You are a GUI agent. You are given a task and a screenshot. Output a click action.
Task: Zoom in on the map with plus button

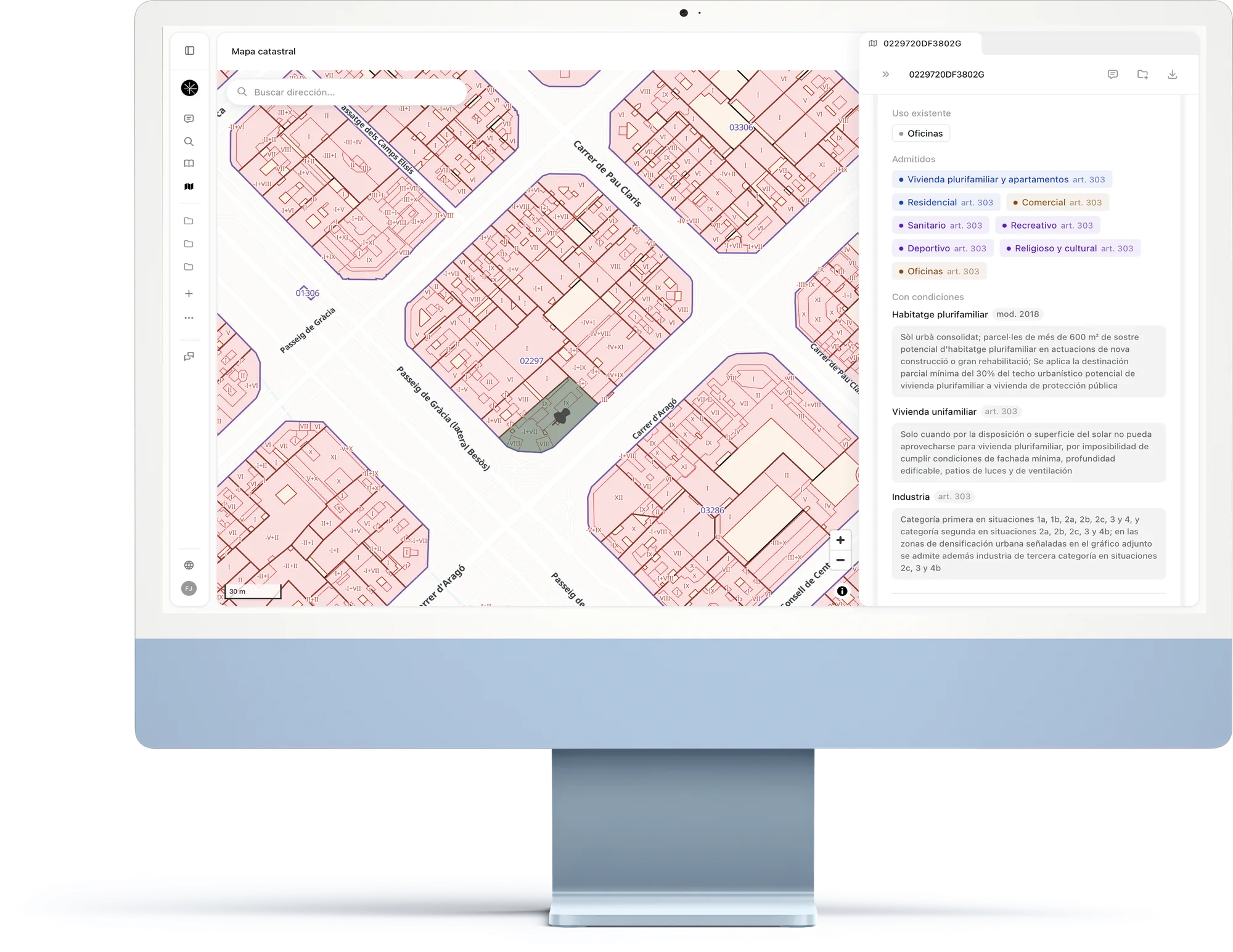(x=840, y=540)
